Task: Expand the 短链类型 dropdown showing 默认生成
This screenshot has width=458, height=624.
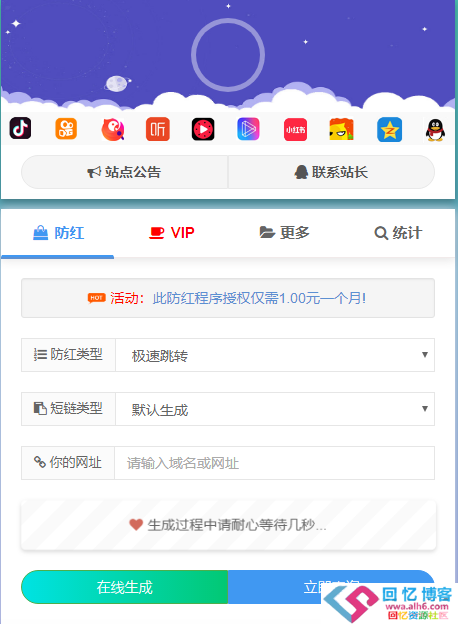Action: point(275,409)
